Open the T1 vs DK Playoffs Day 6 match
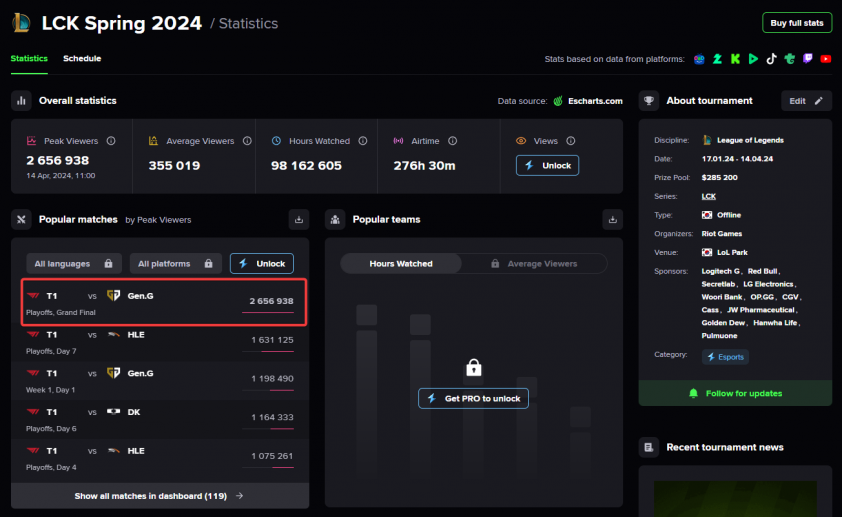This screenshot has width=842, height=517. [160, 420]
